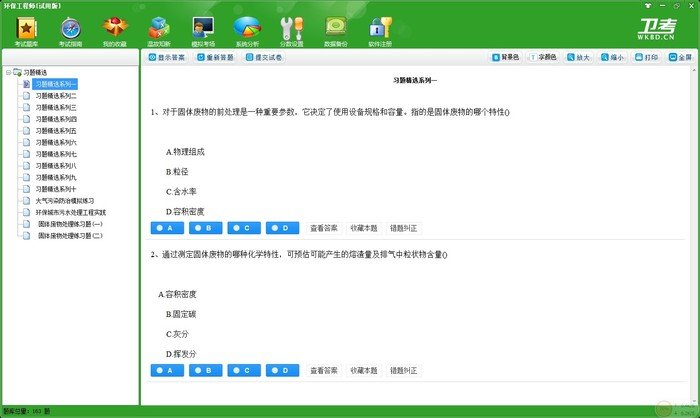Click 错题纠正 for question 1

pos(404,228)
